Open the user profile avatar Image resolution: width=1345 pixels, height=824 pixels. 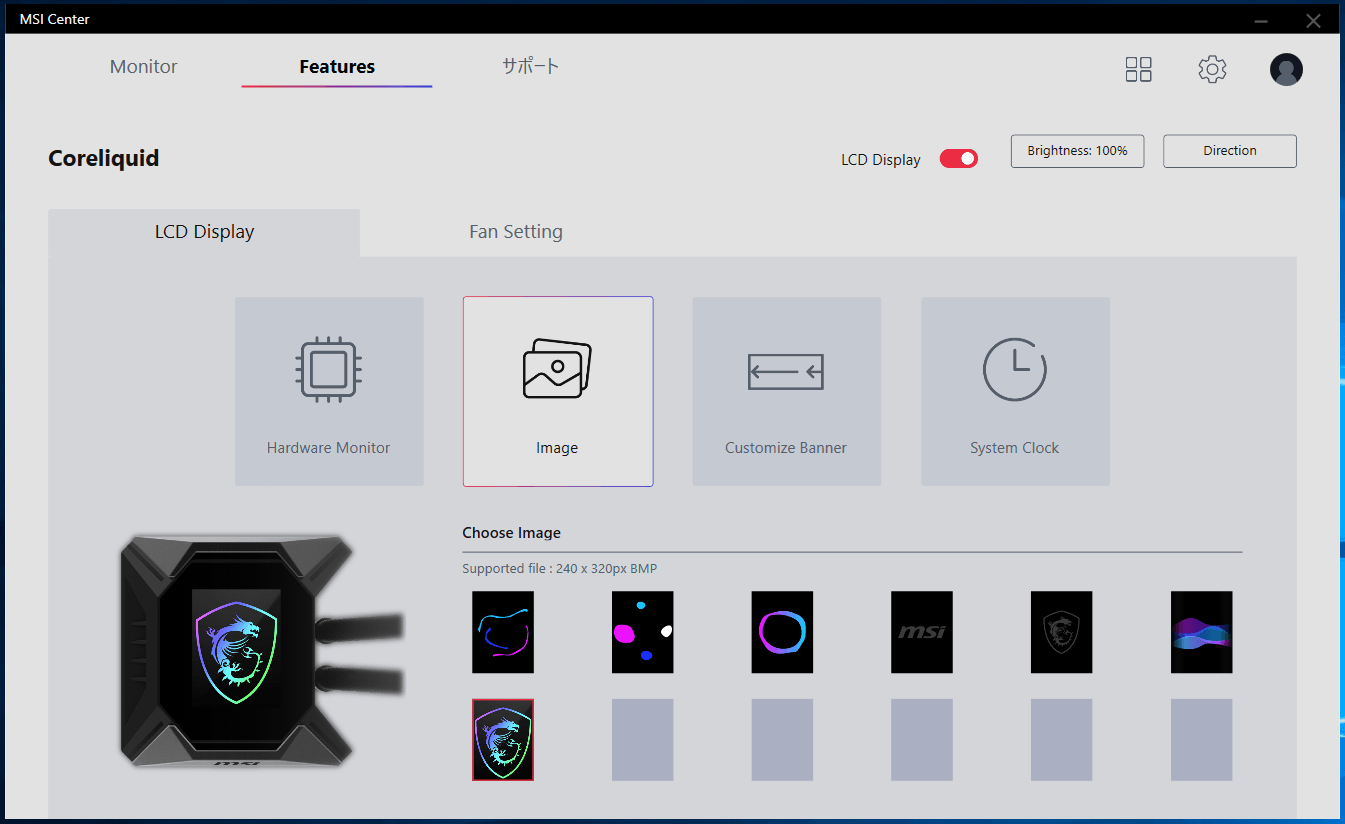1286,69
